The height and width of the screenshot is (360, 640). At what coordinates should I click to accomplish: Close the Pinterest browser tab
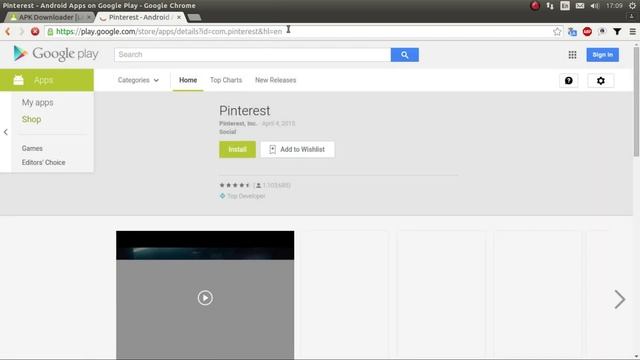click(179, 17)
